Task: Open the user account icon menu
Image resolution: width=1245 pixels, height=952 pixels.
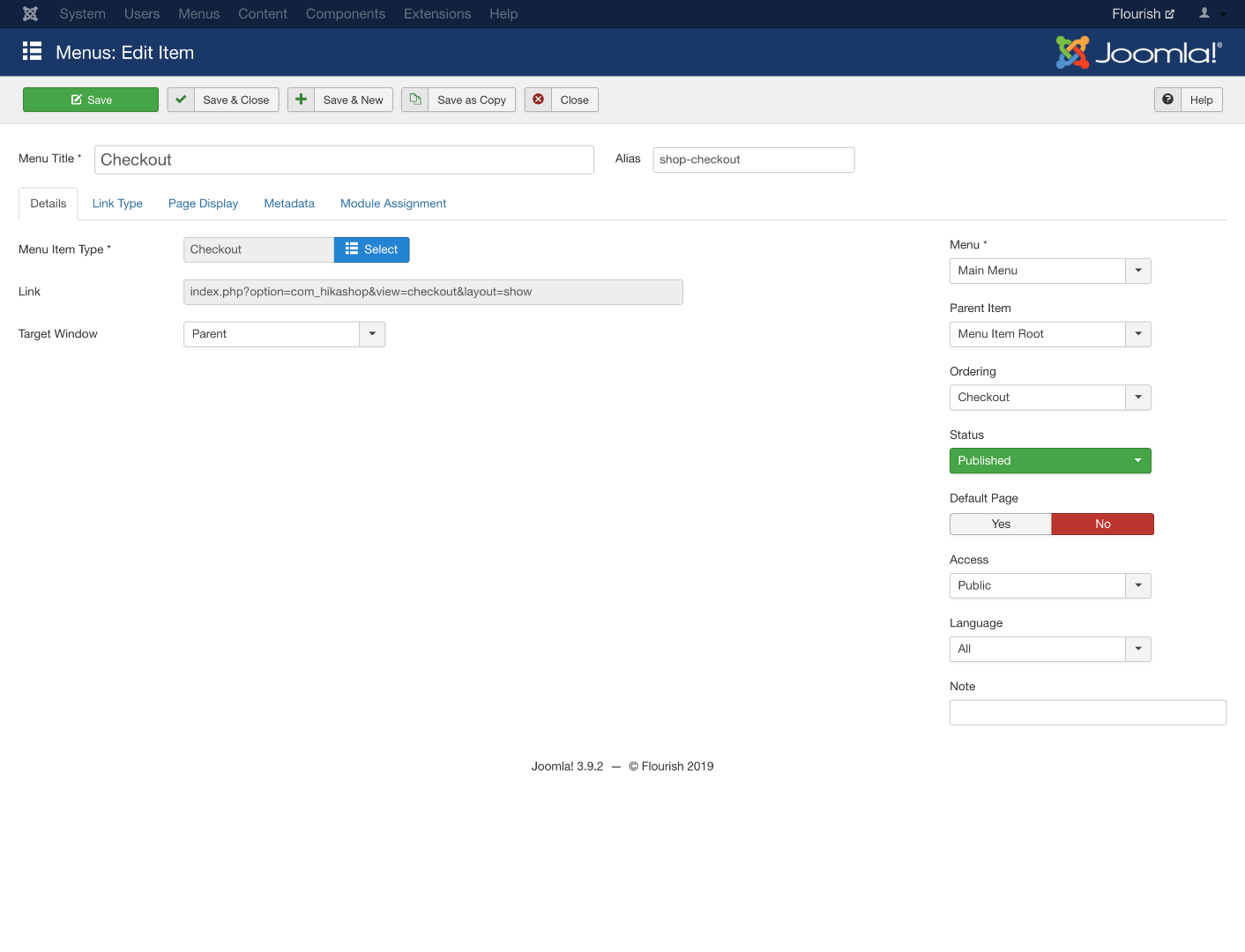Action: coord(1211,14)
